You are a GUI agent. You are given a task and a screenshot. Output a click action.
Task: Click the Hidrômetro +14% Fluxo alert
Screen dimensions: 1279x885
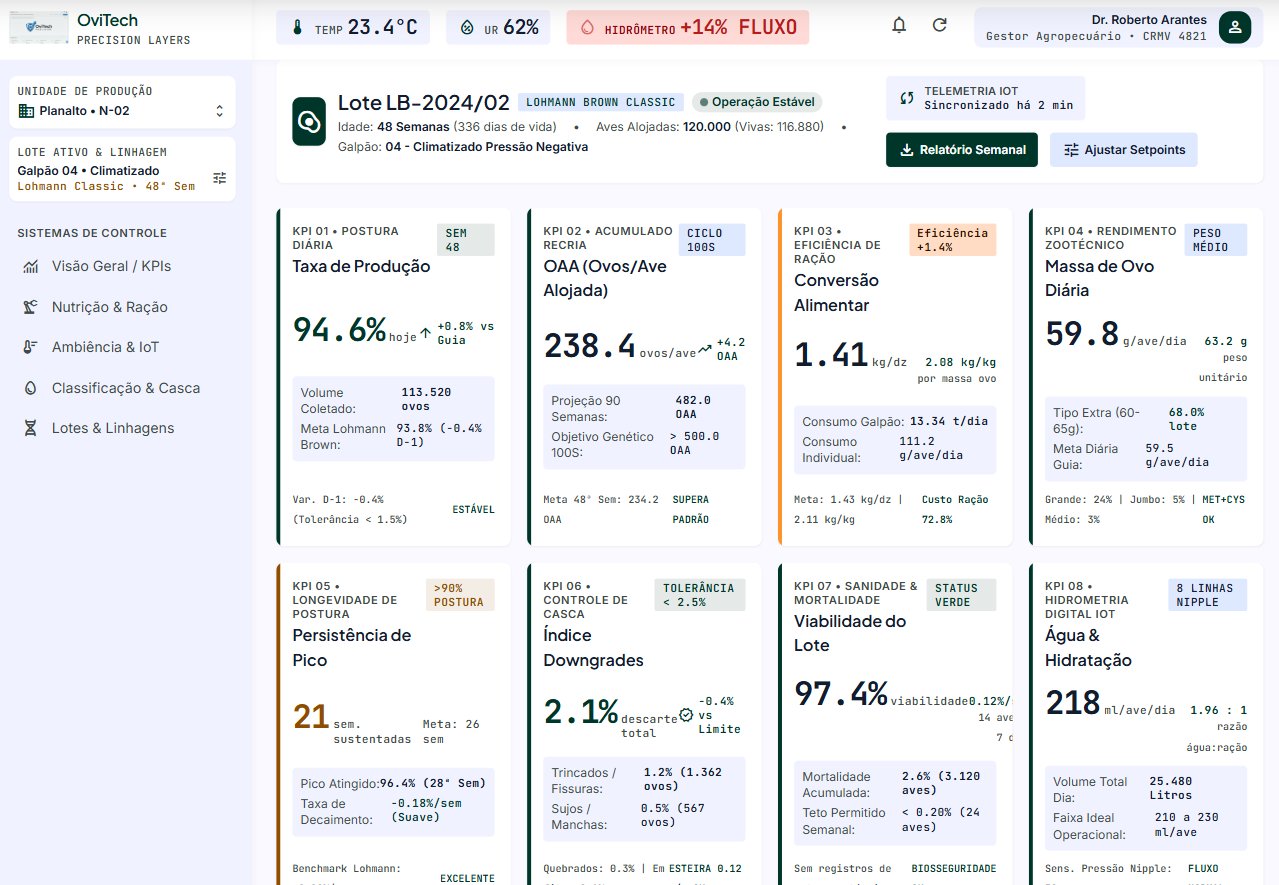(688, 27)
